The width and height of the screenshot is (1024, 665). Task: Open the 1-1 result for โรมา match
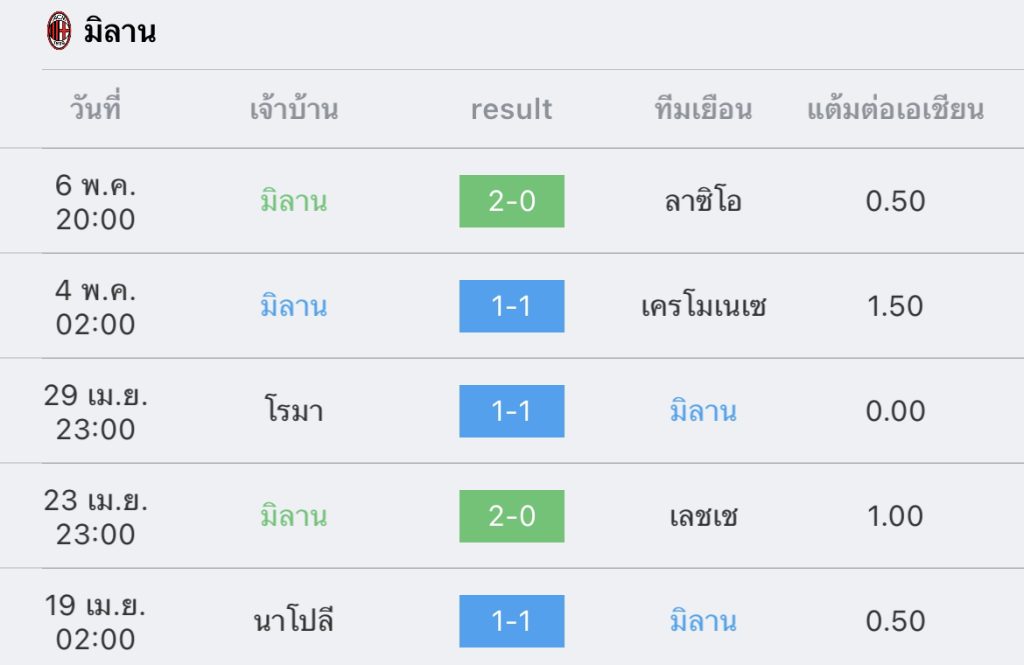pyautogui.click(x=511, y=411)
